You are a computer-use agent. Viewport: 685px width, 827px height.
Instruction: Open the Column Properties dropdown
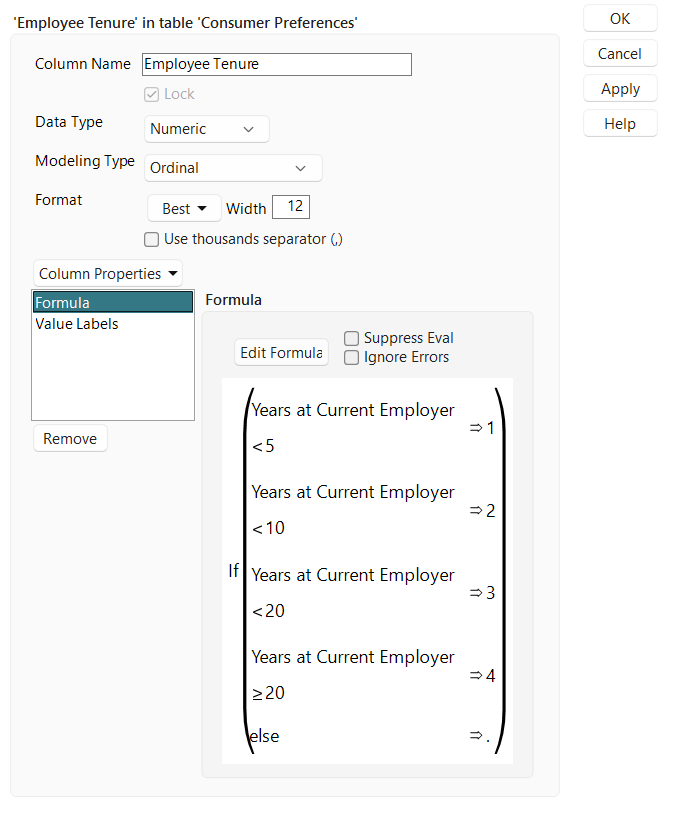[107, 272]
